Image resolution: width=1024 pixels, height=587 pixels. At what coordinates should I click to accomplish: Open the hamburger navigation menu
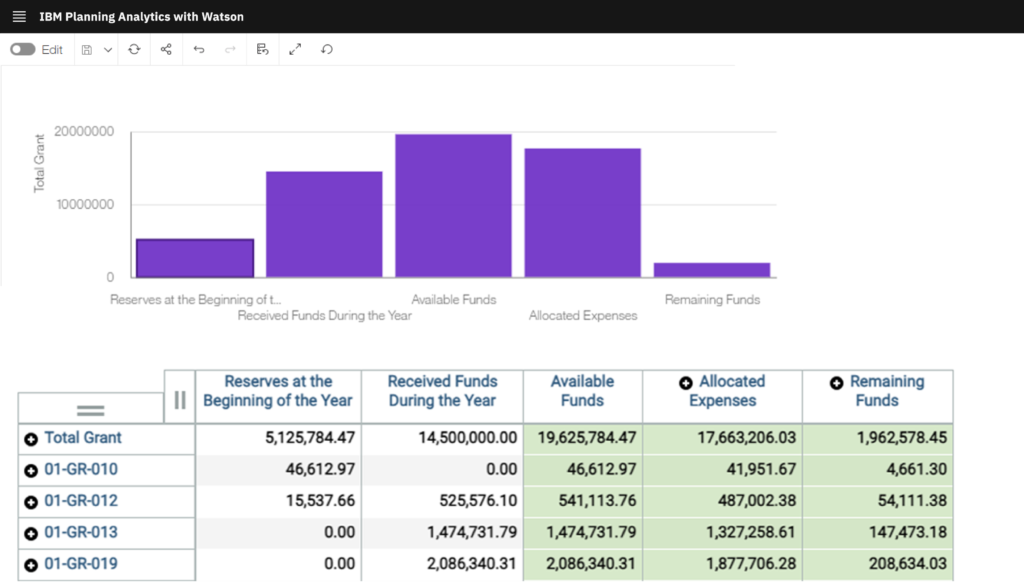click(x=18, y=17)
